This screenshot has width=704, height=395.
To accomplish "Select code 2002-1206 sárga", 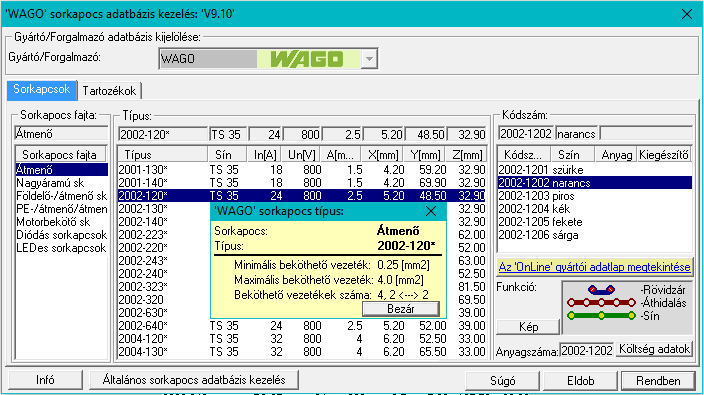I will tap(595, 235).
